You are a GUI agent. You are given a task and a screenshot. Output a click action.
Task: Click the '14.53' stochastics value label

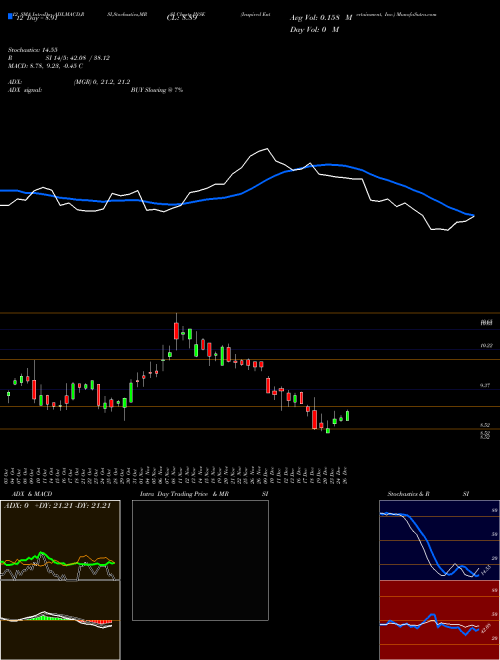pyautogui.click(x=485, y=571)
